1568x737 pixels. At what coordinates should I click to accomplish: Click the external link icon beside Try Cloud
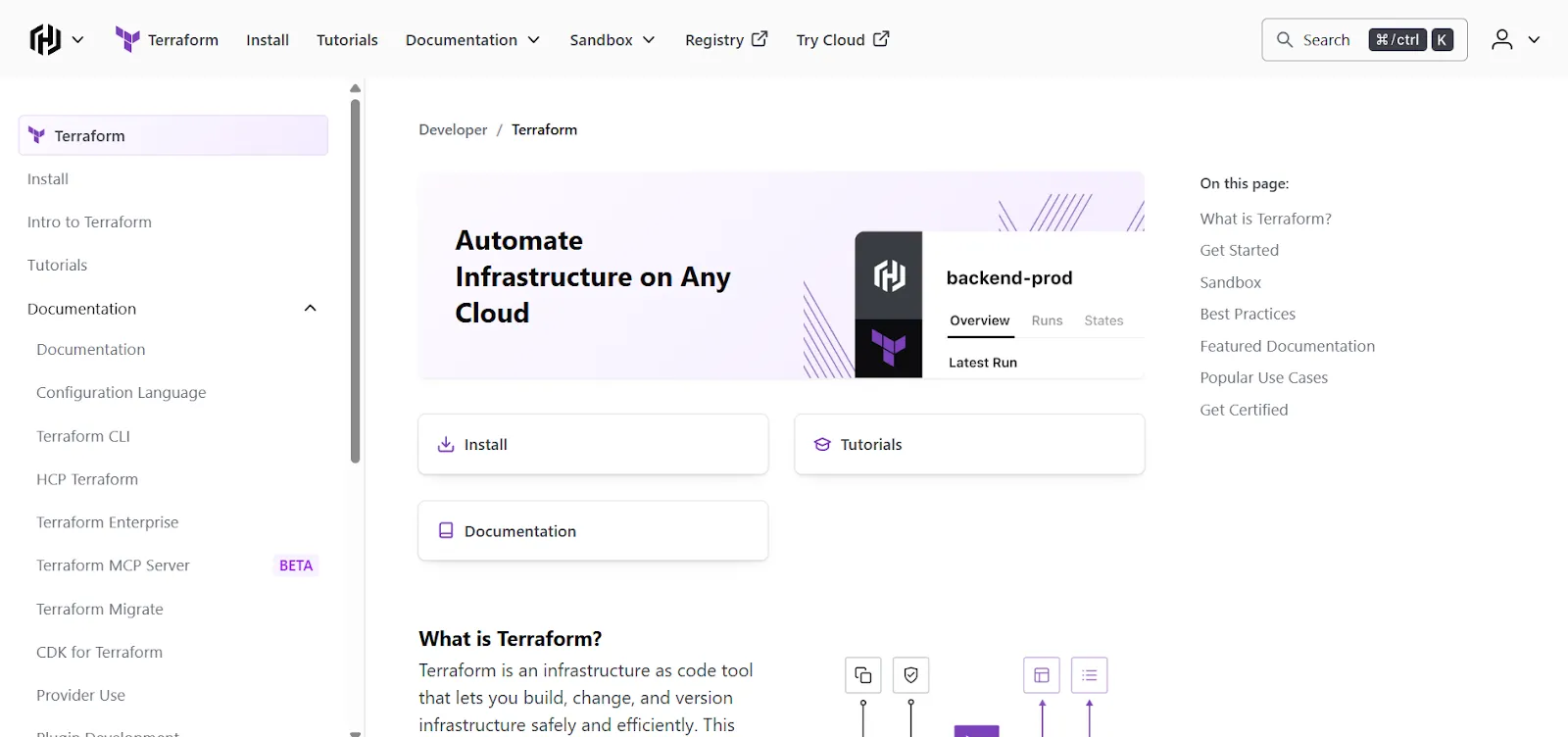(881, 39)
